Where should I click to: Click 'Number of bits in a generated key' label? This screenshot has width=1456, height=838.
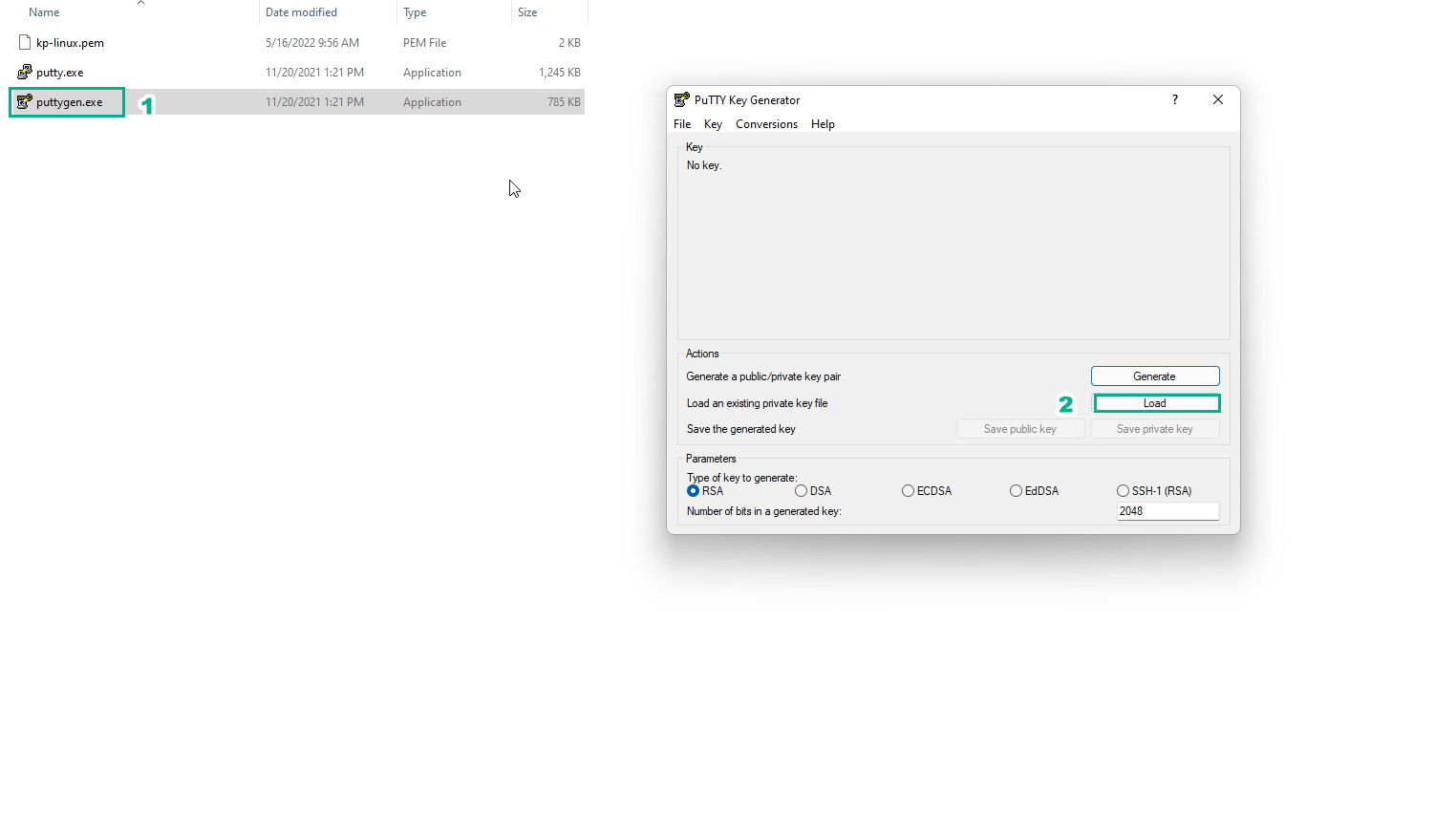click(x=763, y=511)
